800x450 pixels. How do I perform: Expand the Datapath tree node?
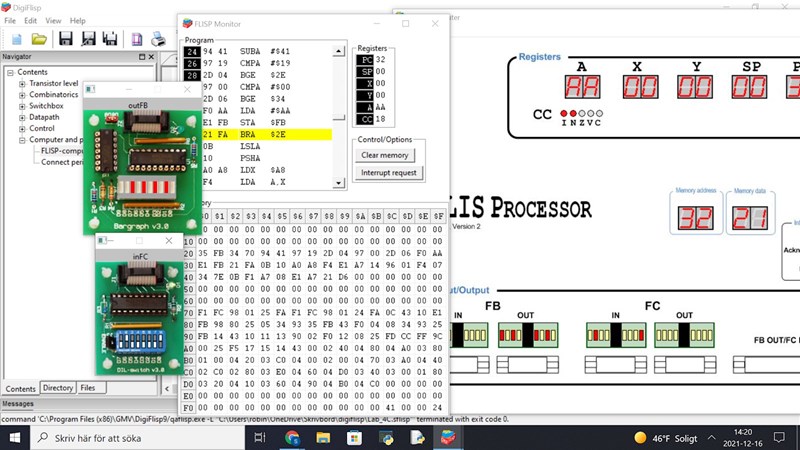click(x=22, y=117)
